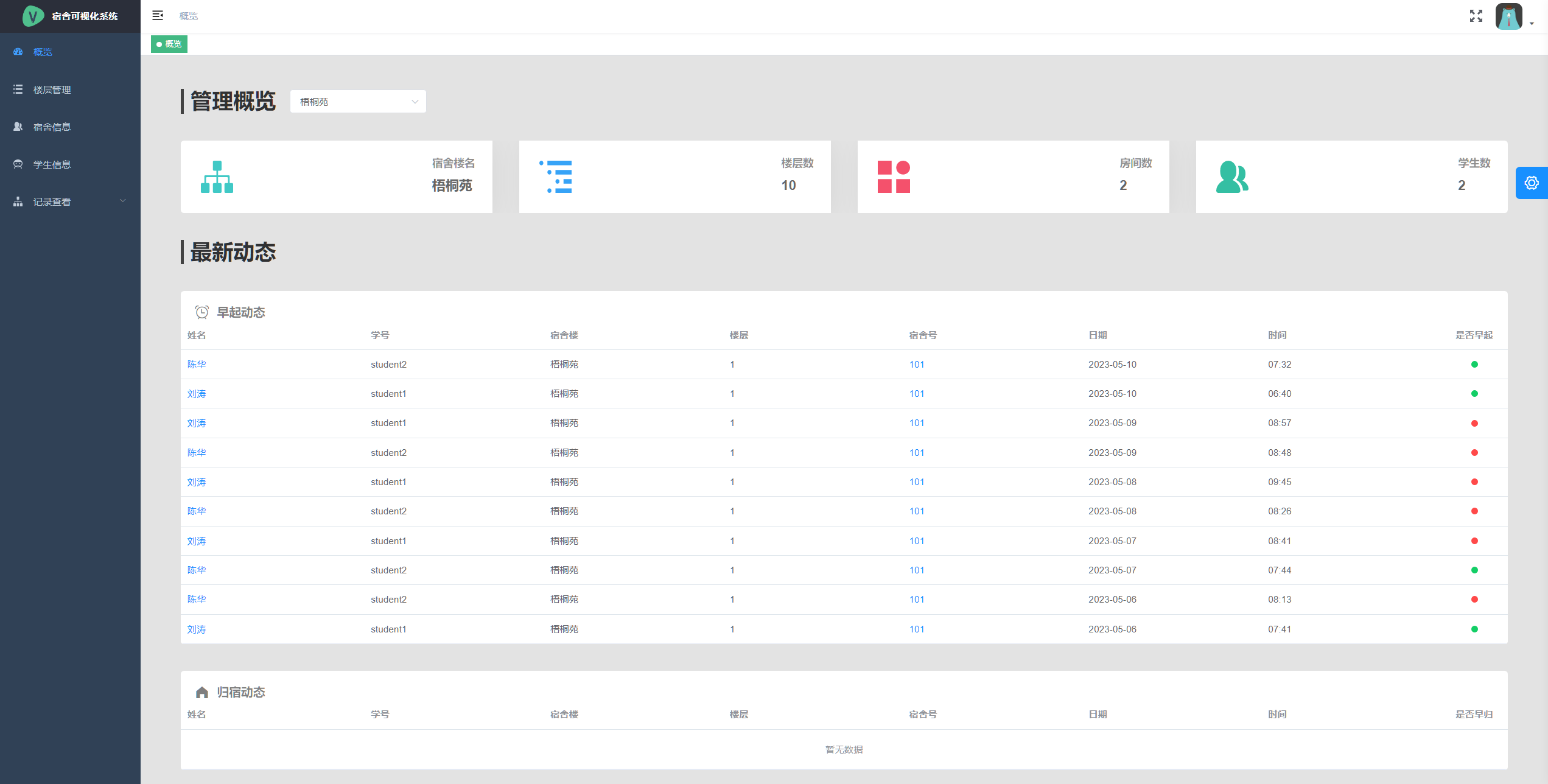Click the student count people icon
The image size is (1548, 784).
1232,177
